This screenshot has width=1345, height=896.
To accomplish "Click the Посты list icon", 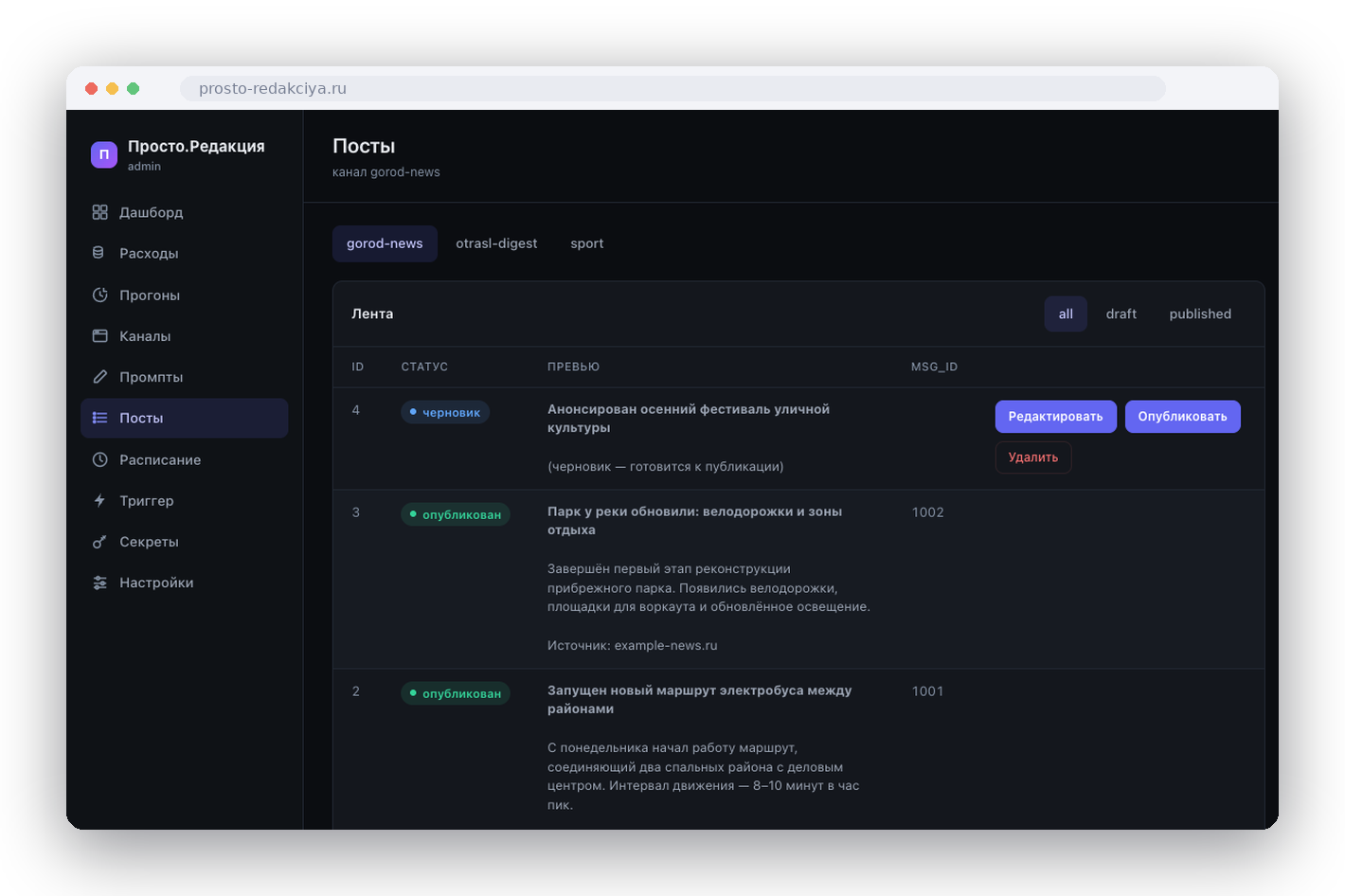I will click(99, 418).
